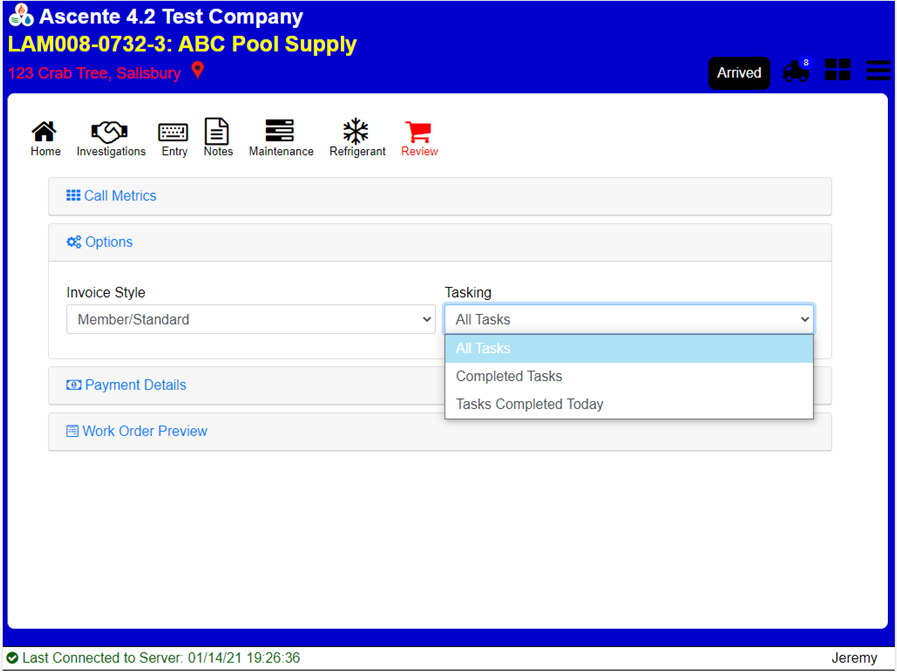This screenshot has height=672, width=897.
Task: Open the Maintenance icon
Action: pyautogui.click(x=280, y=132)
